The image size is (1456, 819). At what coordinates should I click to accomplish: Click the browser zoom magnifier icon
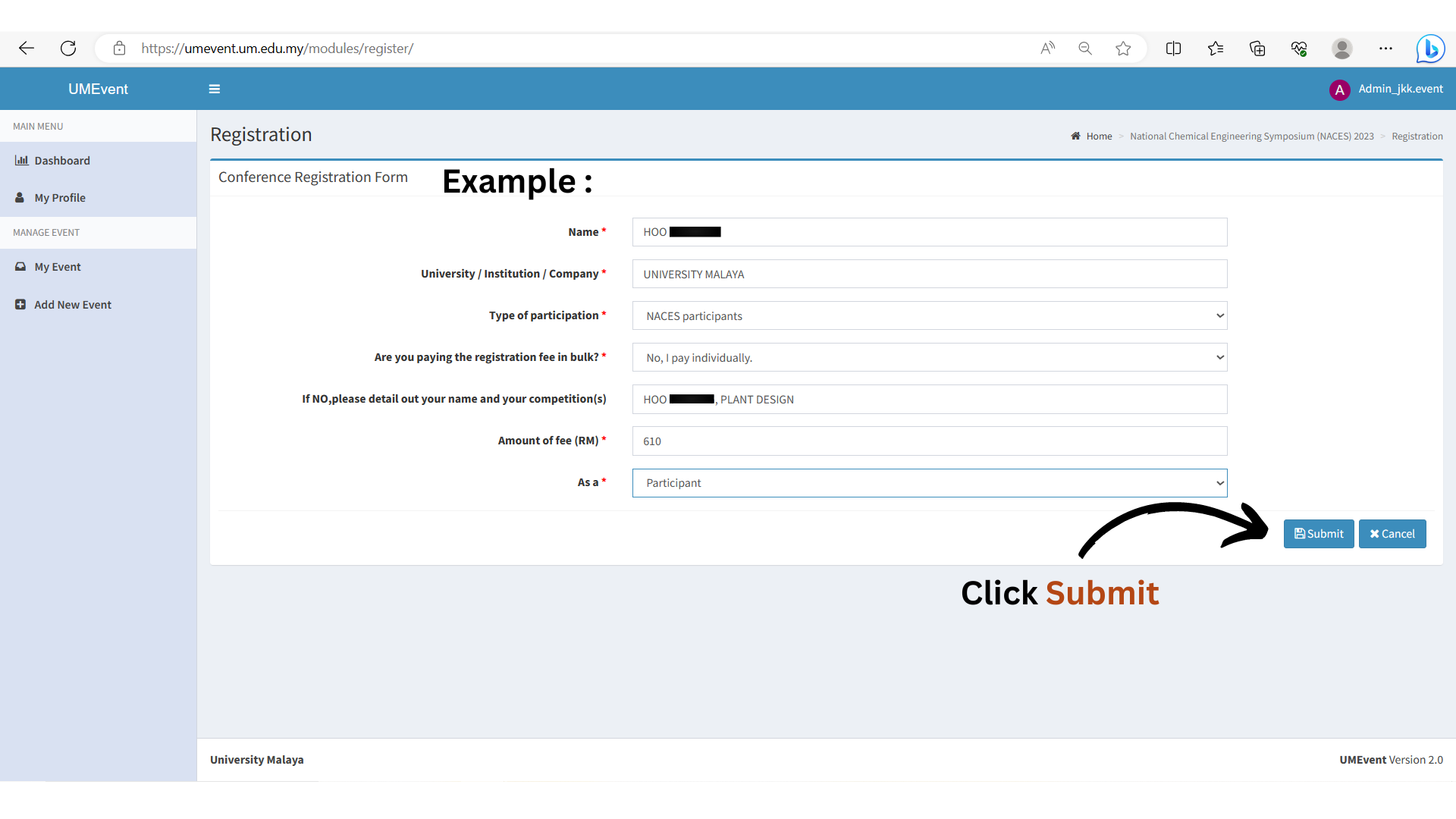tap(1085, 49)
